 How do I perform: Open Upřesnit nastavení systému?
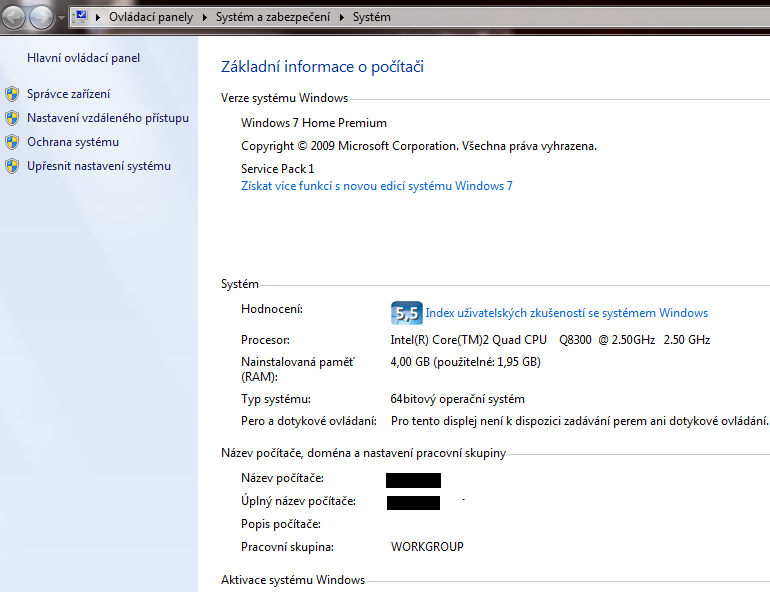[x=99, y=166]
